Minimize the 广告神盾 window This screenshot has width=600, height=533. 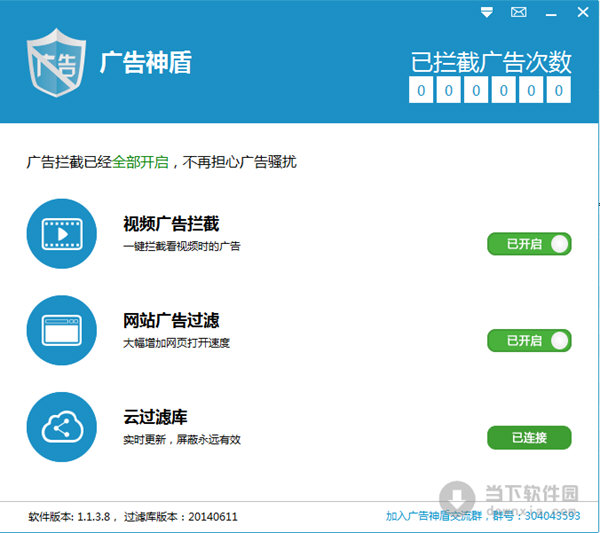(551, 14)
